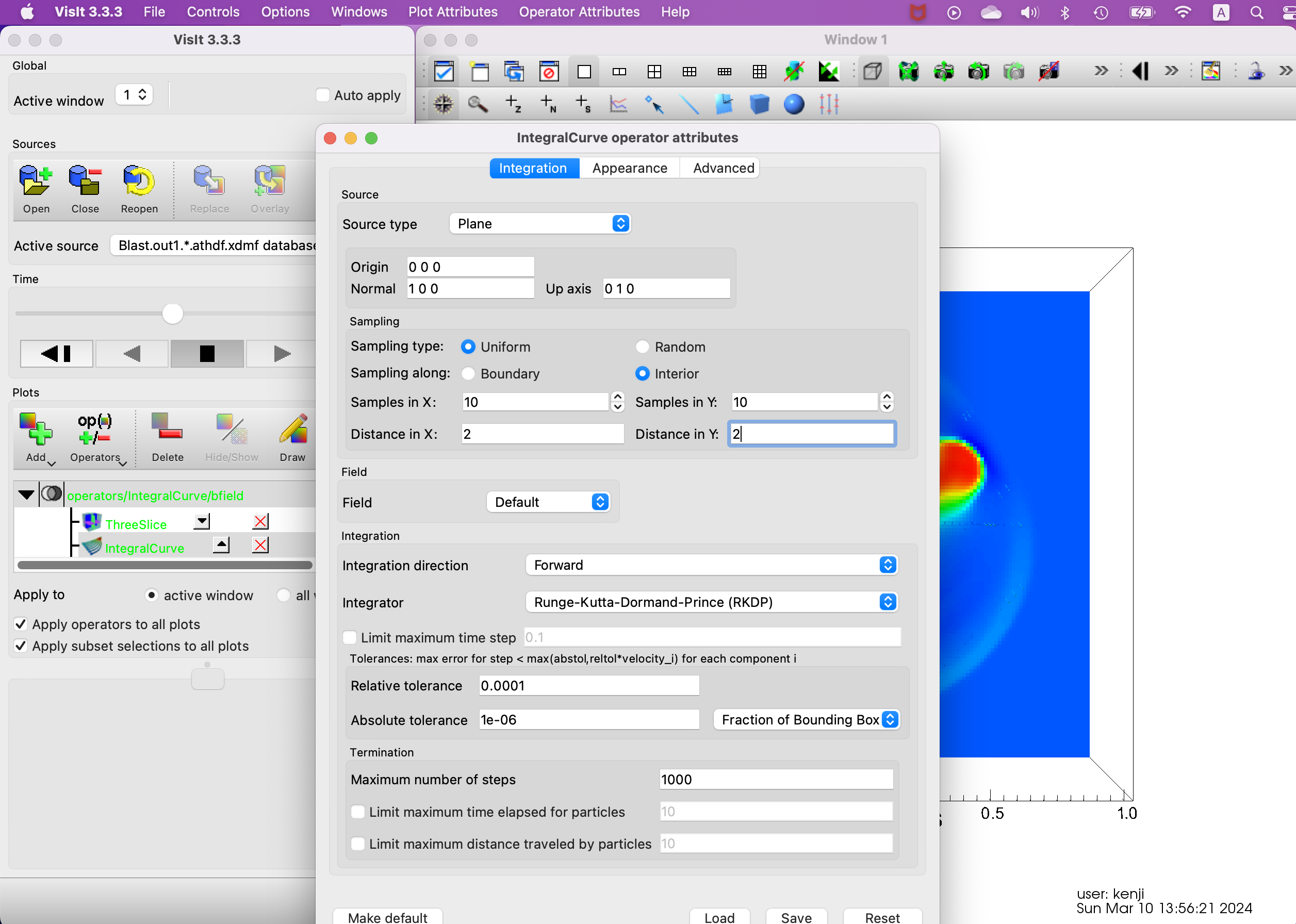Toggle perspective cube icon in Window 1
This screenshot has width=1296, height=924.
point(872,72)
